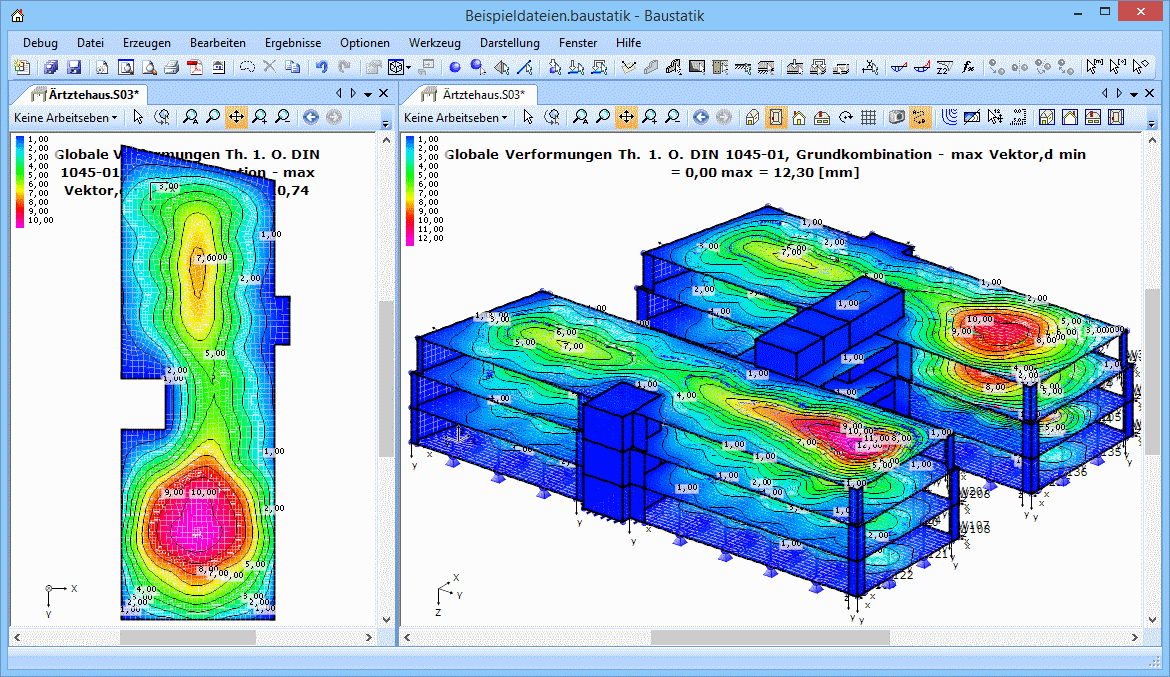Click the Undo arrow icon
1170x677 pixels.
pyautogui.click(x=321, y=68)
